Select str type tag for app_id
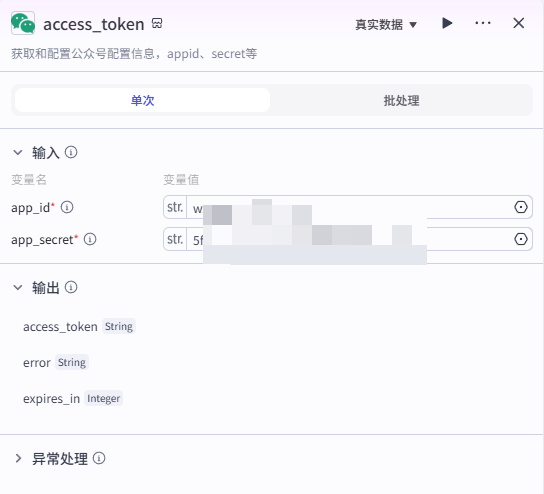This screenshot has width=544, height=494. pyautogui.click(x=175, y=207)
